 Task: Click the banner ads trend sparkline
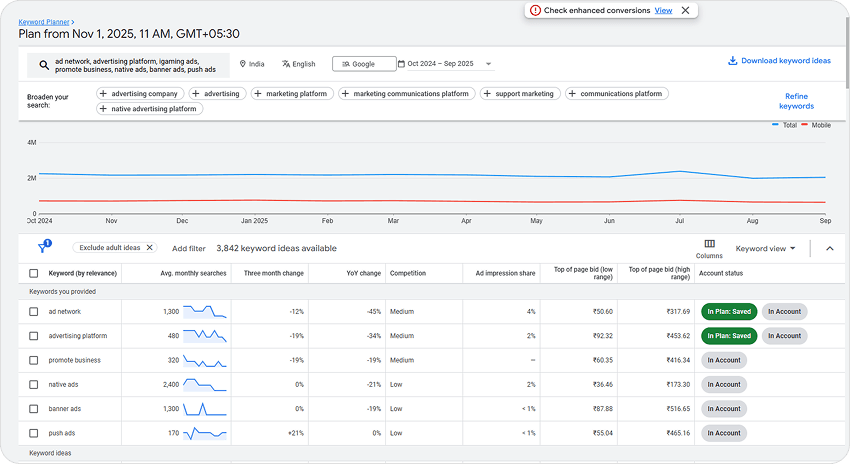204,409
